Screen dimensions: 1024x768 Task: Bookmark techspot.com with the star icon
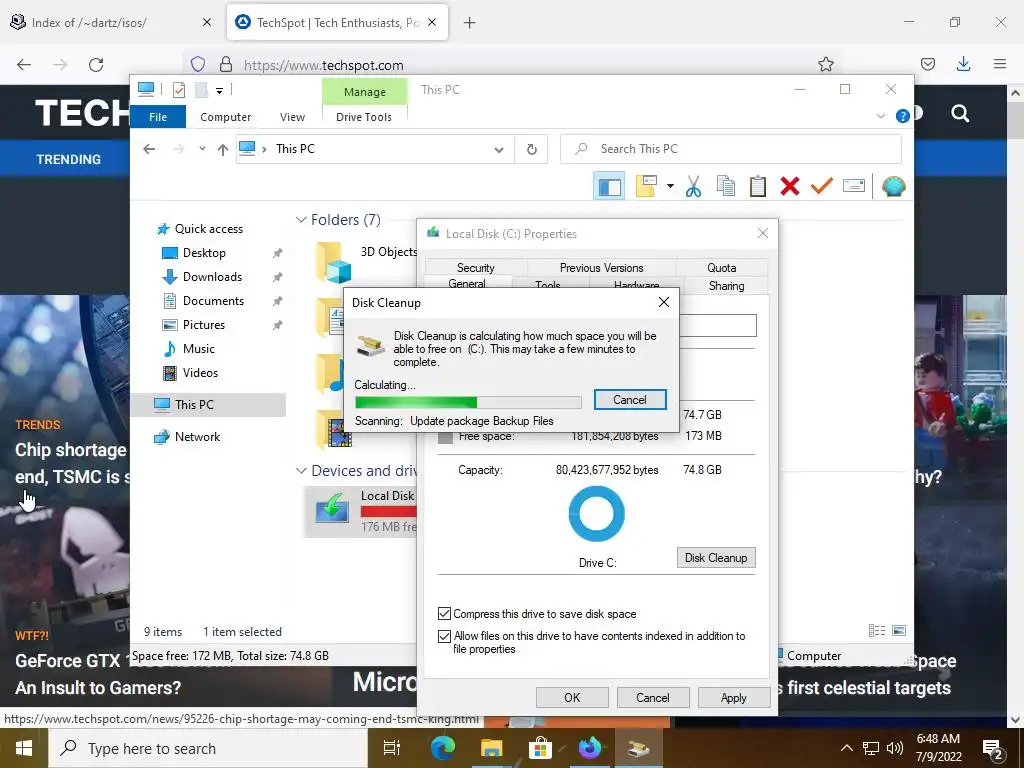(825, 65)
